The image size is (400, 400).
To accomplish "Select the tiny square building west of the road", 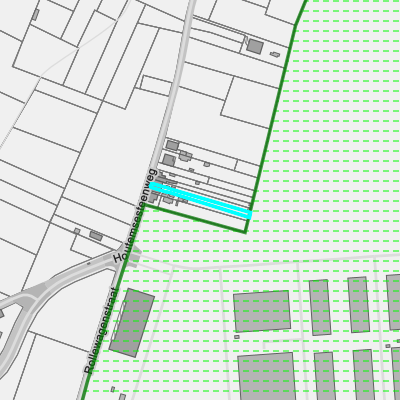I will (x=77, y=231).
